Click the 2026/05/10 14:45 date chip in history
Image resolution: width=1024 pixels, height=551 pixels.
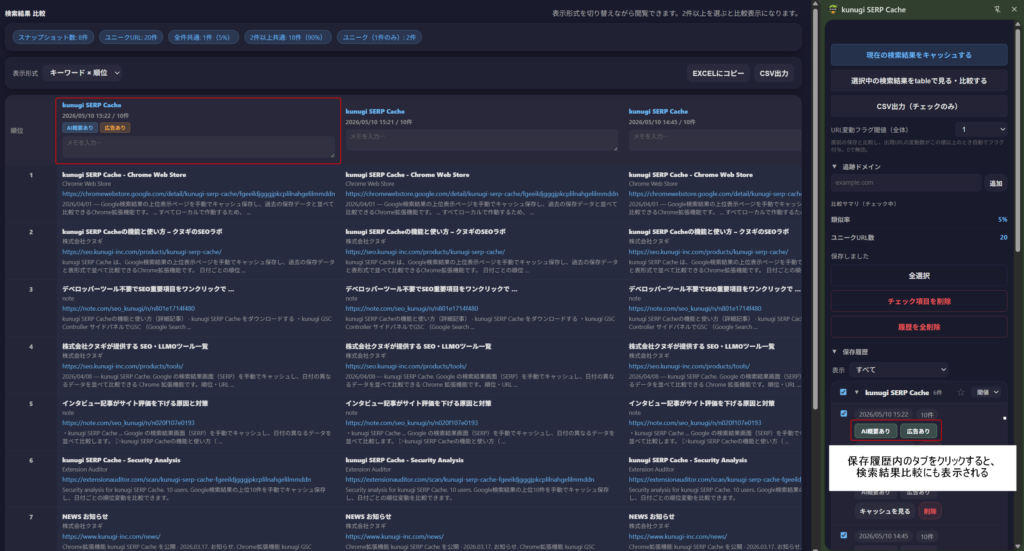click(883, 536)
